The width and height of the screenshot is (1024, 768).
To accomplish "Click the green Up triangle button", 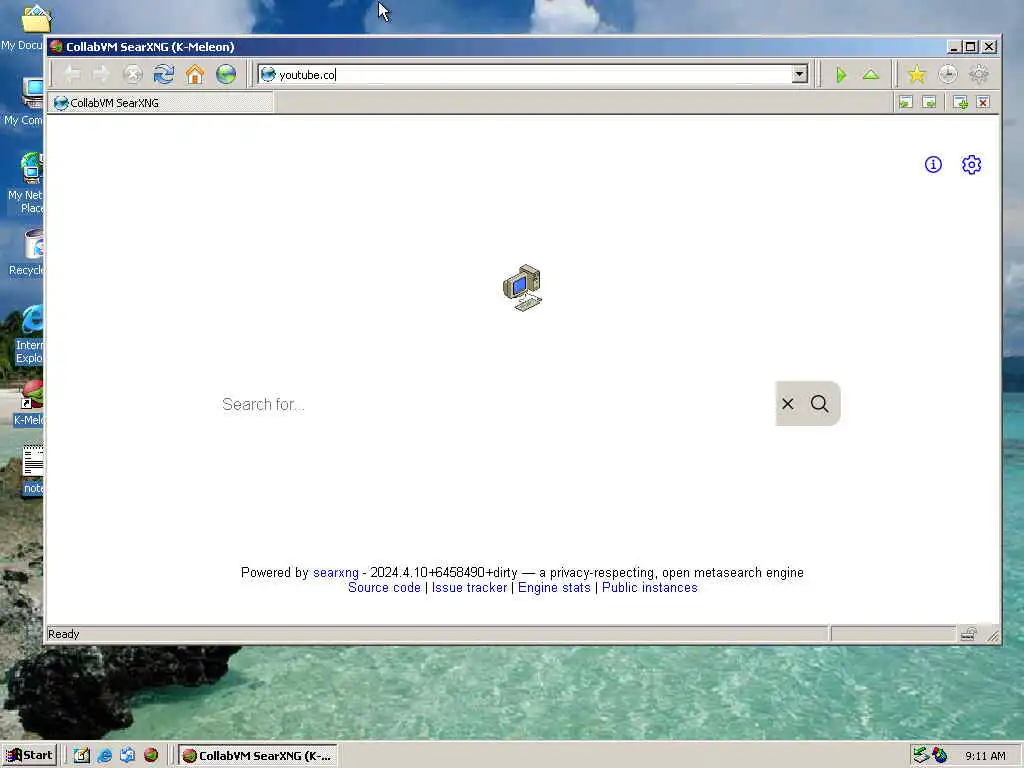I will point(871,75).
